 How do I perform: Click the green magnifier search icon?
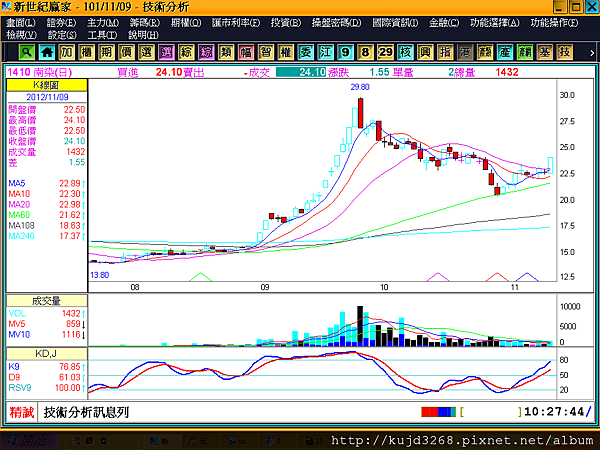coord(27,52)
